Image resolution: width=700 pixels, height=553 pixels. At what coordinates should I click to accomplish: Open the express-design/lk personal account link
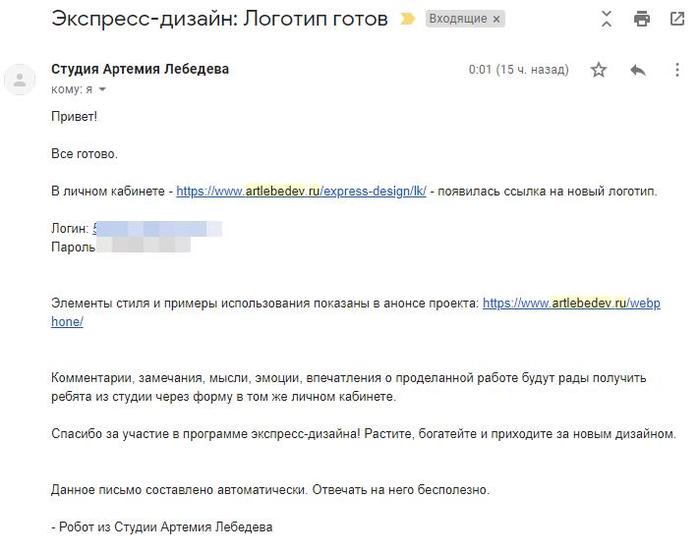point(301,191)
